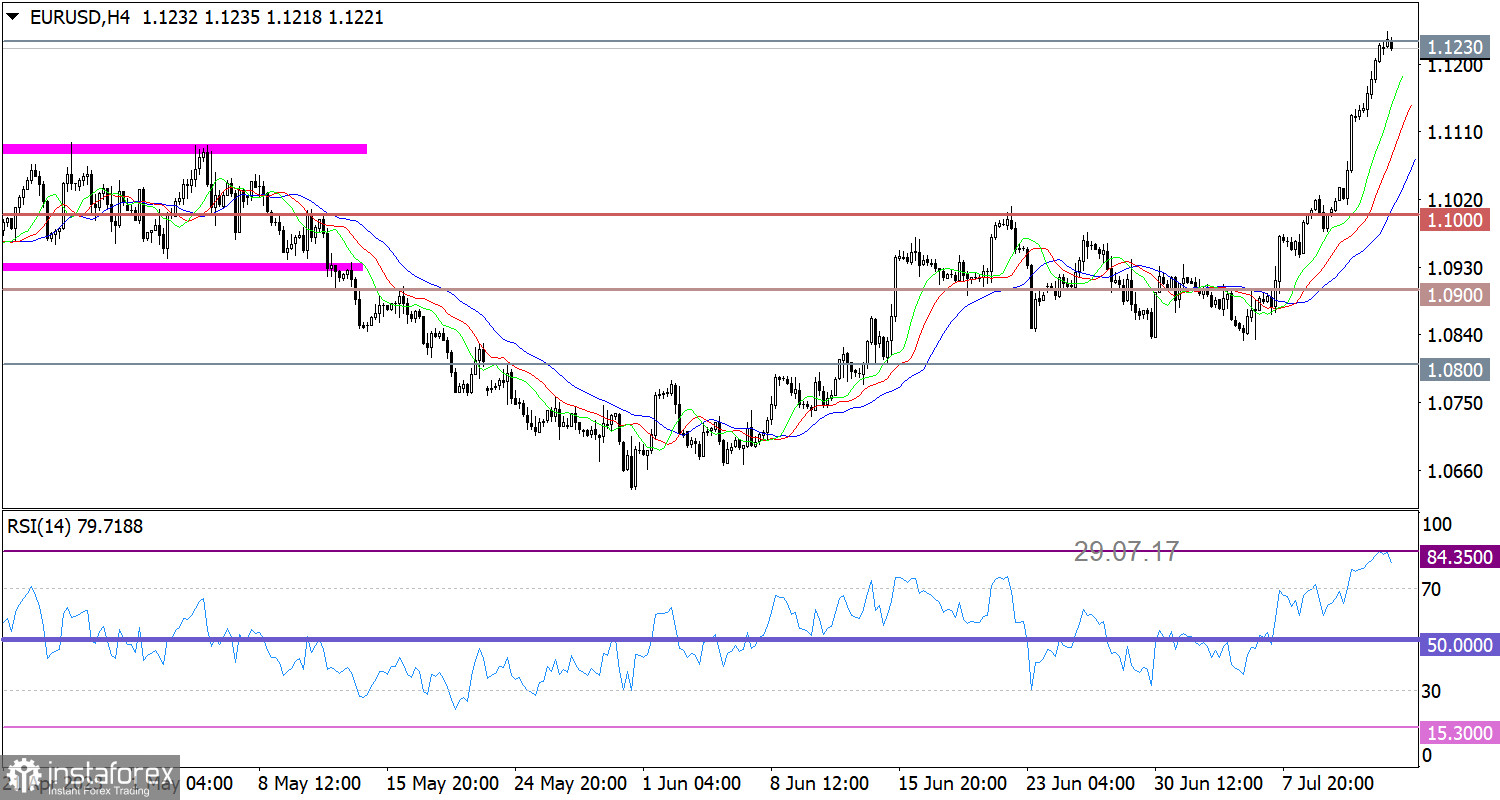Click the 1.1020 price axis value
The height and width of the screenshot is (800, 1500).
pos(1454,200)
